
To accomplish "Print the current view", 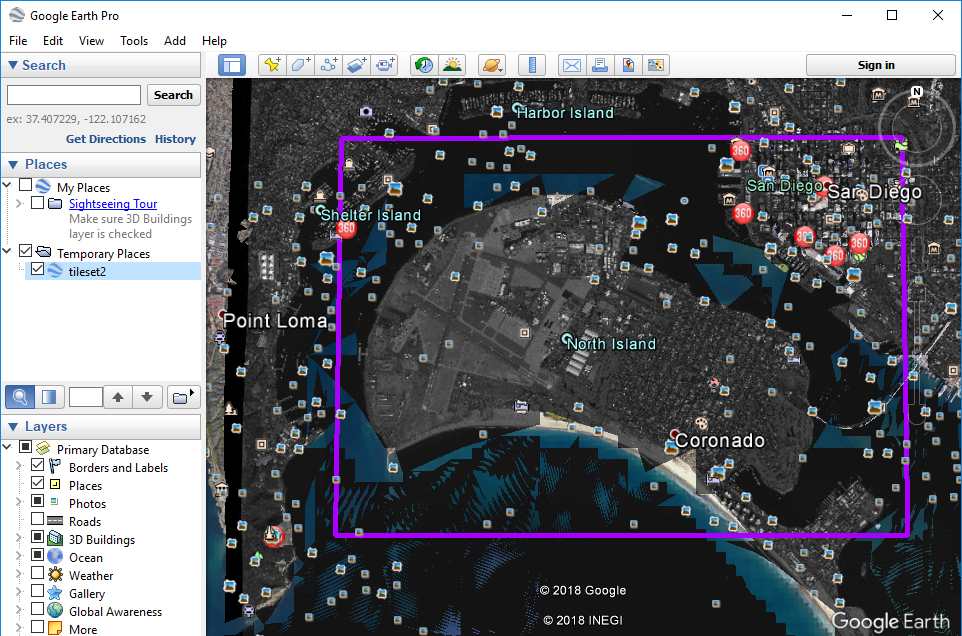I will [x=600, y=65].
